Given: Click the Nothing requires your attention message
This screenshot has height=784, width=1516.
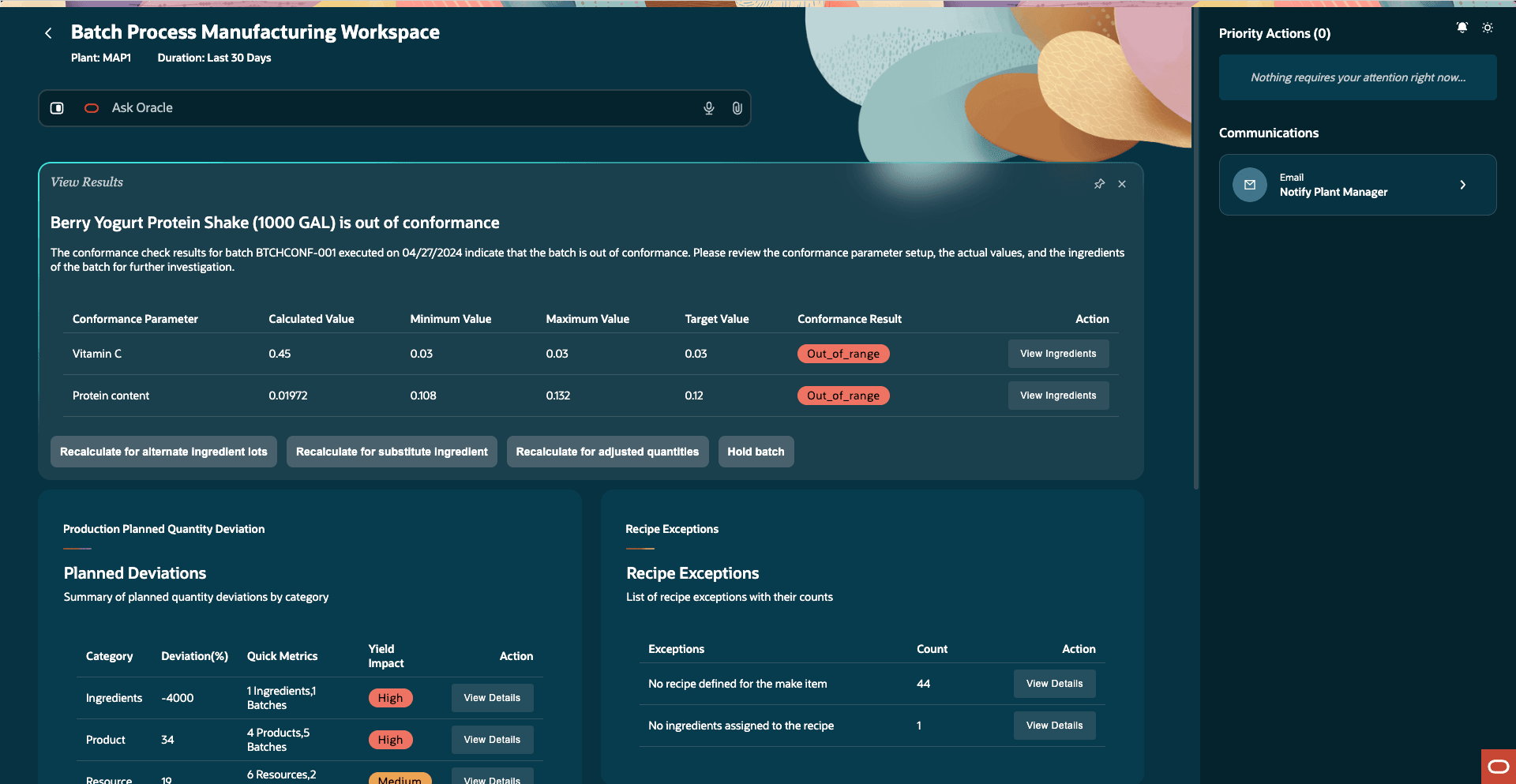Looking at the screenshot, I should point(1357,77).
